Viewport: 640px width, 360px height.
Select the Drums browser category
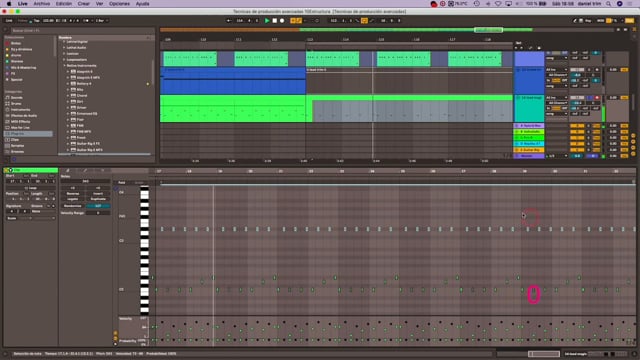(16, 104)
